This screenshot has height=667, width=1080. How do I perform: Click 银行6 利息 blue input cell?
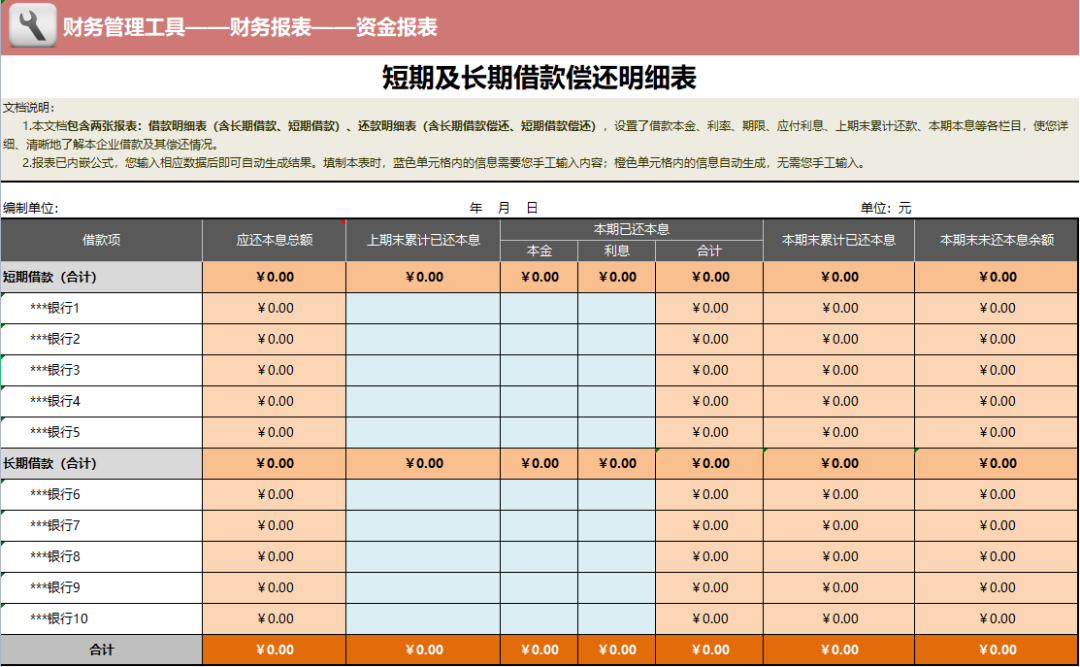tap(616, 494)
